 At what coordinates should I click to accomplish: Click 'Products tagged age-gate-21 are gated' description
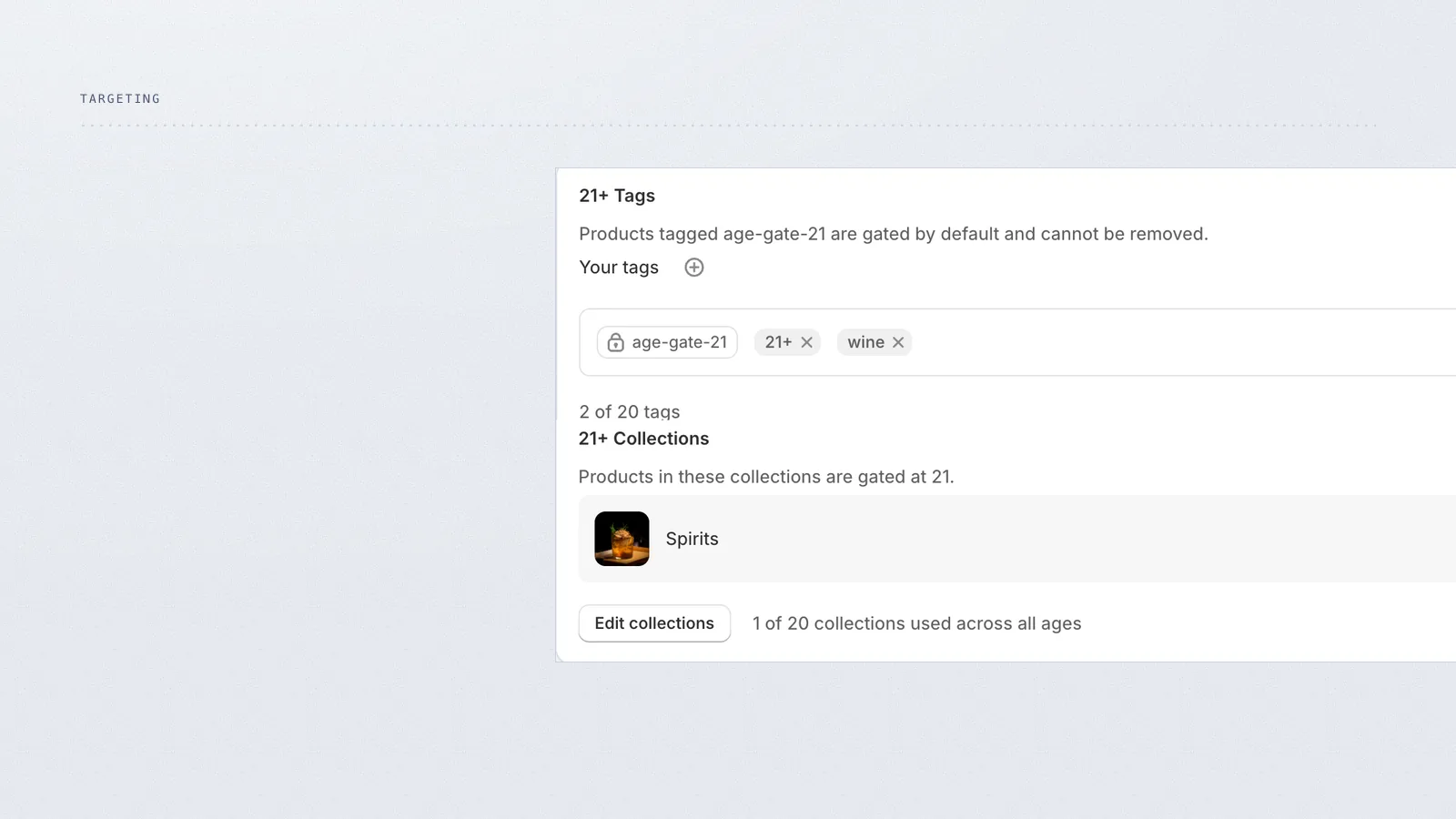(x=894, y=234)
